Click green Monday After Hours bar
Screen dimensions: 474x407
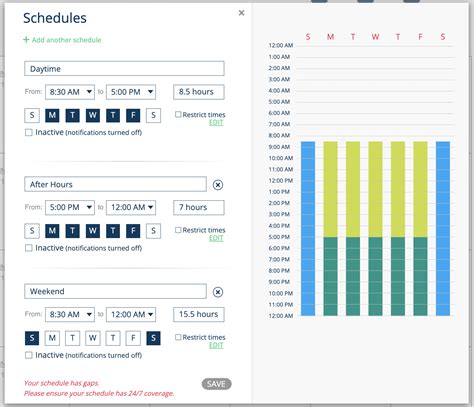tap(330, 276)
